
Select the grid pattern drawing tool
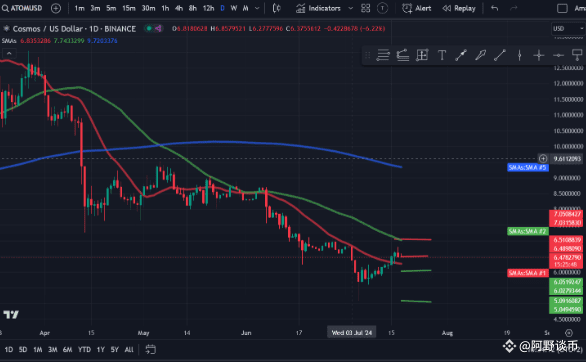click(x=422, y=55)
